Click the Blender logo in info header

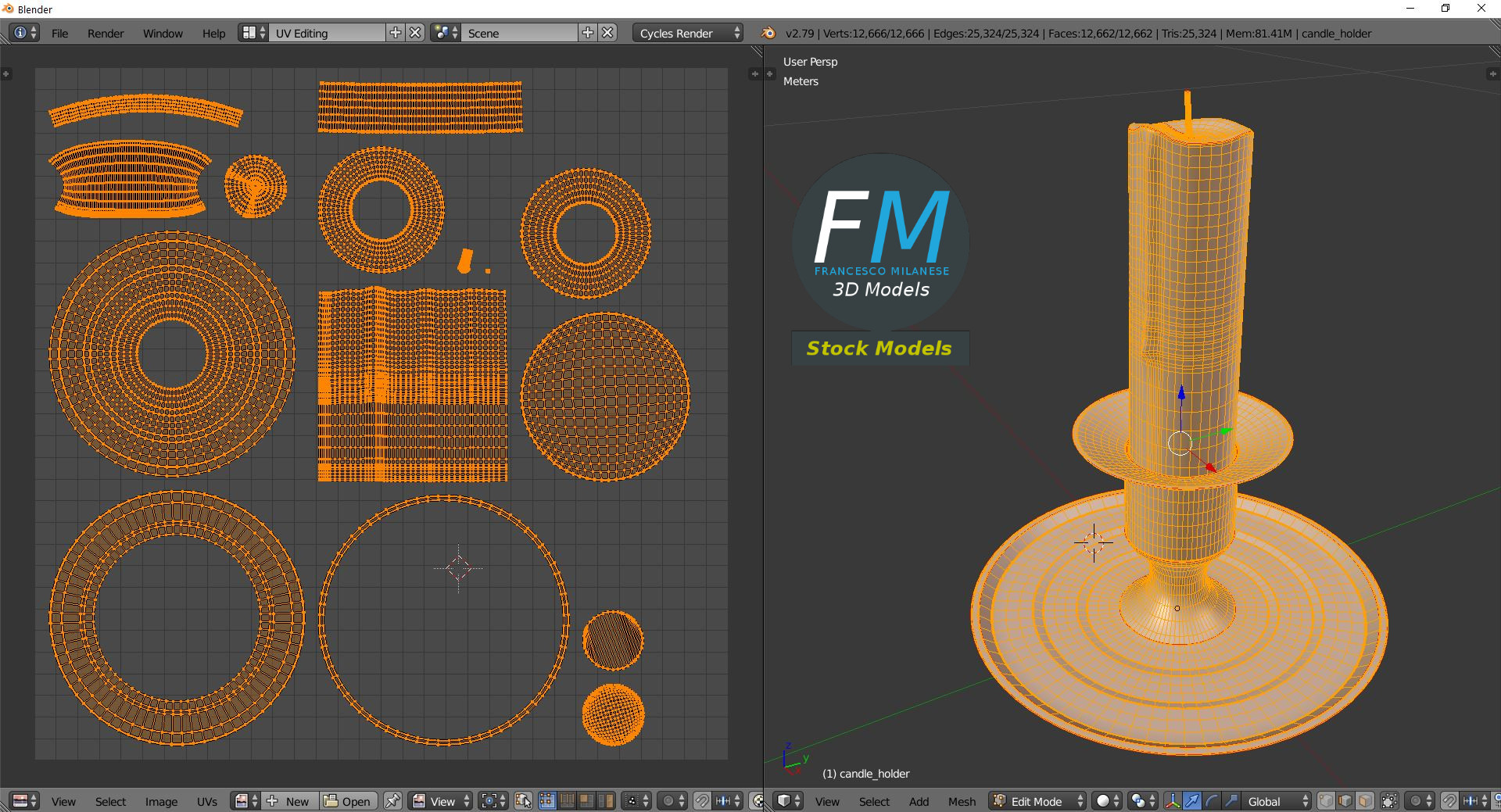click(x=768, y=33)
